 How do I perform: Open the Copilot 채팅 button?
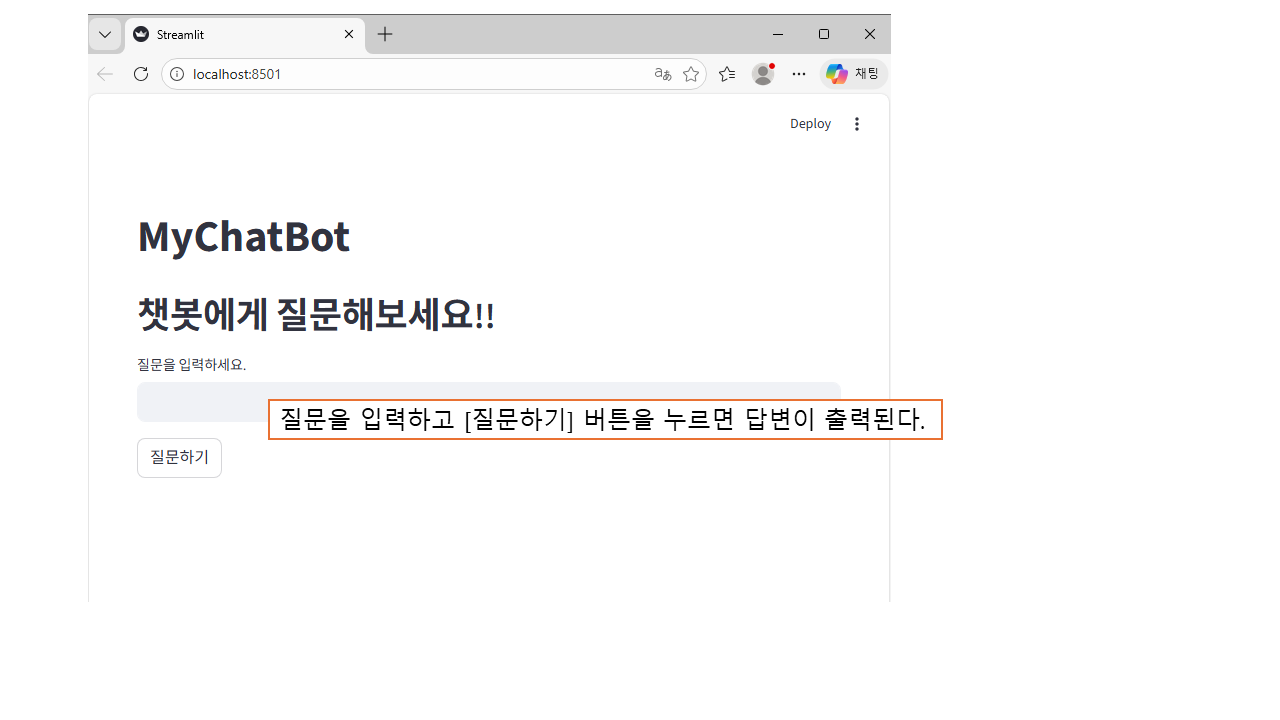853,74
